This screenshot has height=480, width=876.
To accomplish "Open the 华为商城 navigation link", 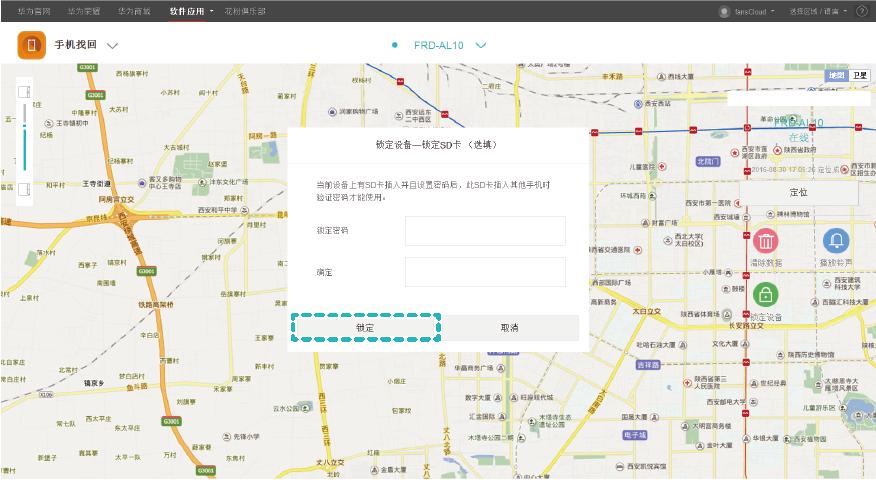I will coord(134,11).
